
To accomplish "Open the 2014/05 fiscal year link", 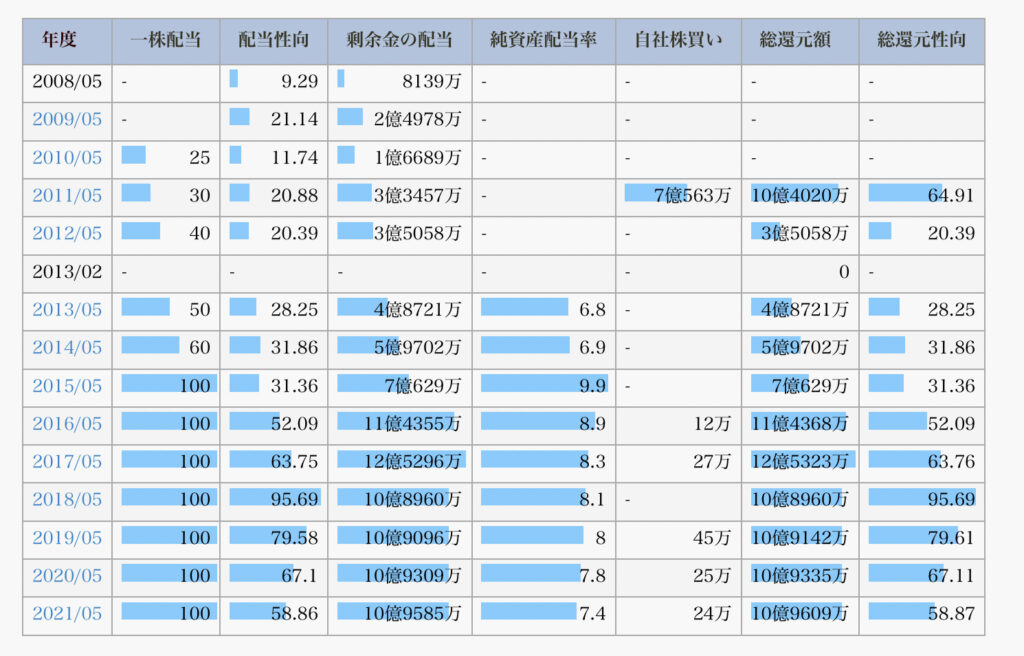I will coord(67,347).
